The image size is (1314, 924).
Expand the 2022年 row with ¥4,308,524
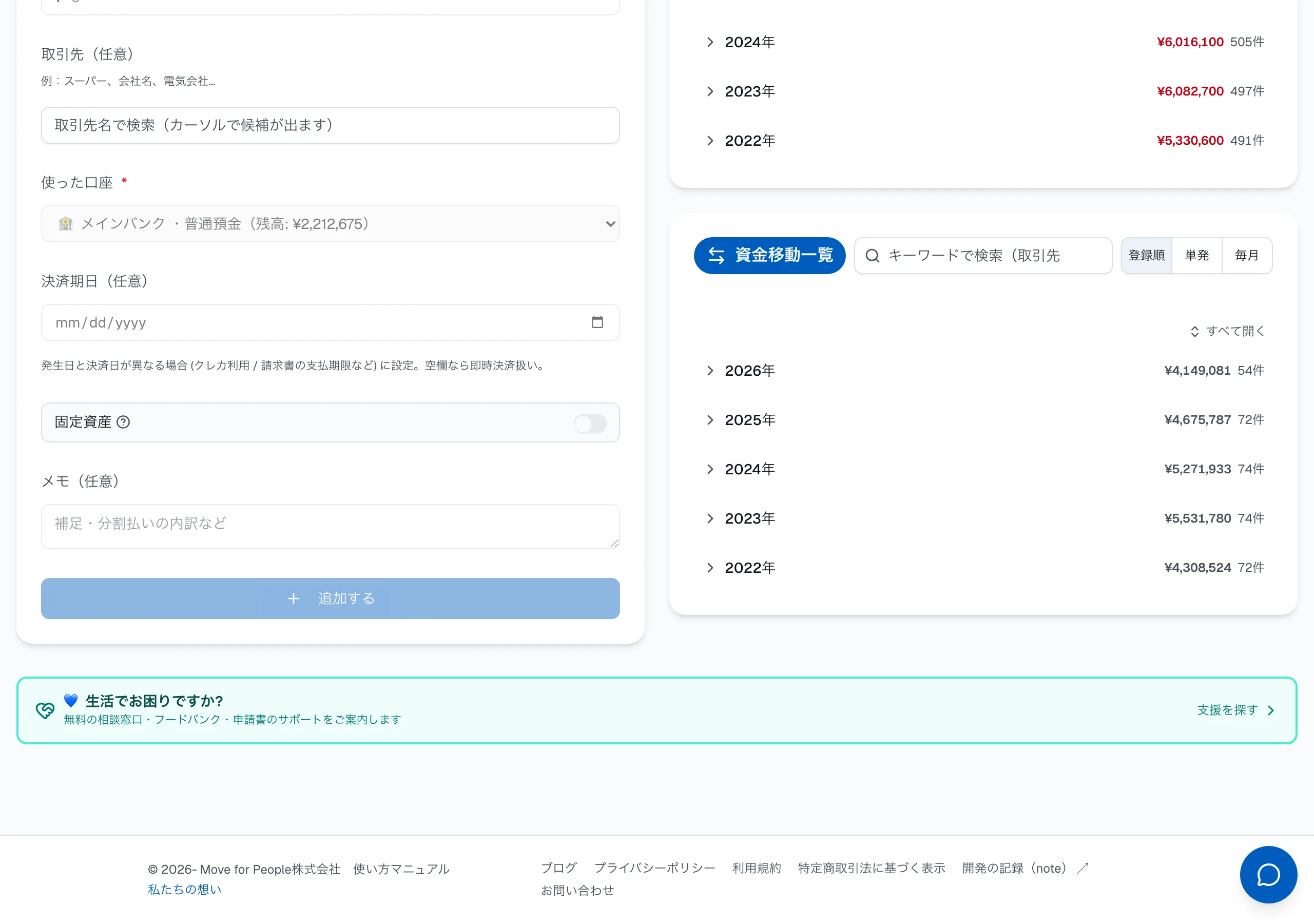984,568
